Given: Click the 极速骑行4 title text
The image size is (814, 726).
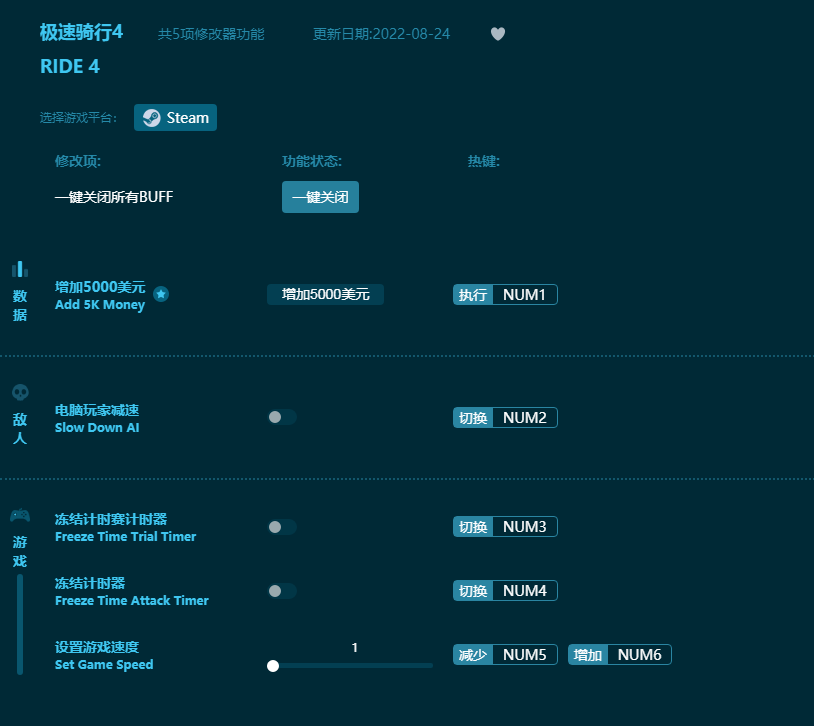Looking at the screenshot, I should point(82,32).
